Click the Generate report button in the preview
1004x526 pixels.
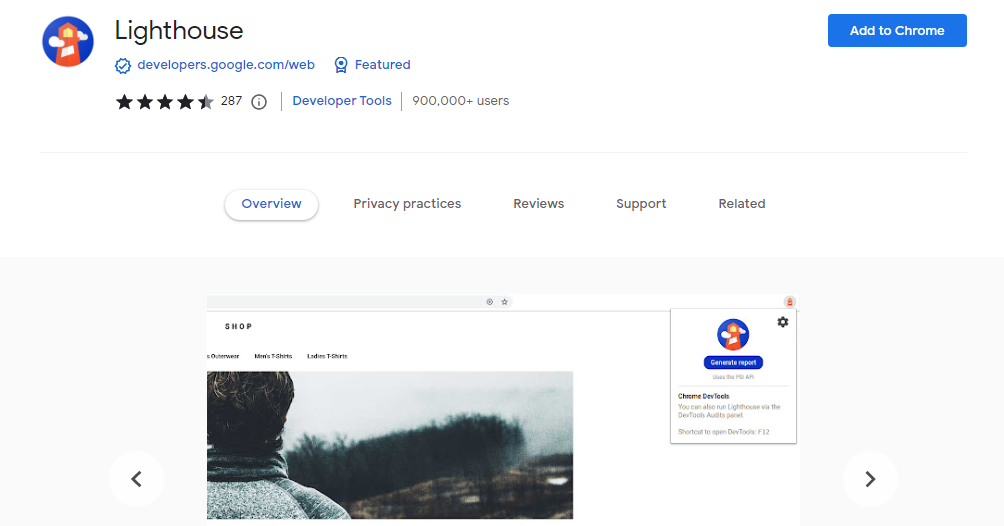(733, 362)
